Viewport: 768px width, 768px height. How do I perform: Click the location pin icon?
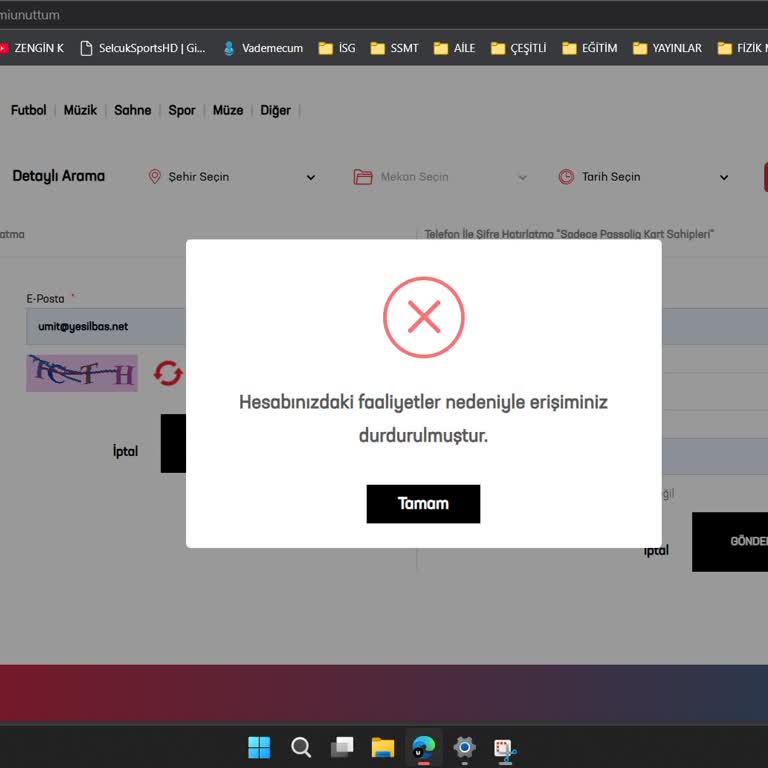coord(154,176)
